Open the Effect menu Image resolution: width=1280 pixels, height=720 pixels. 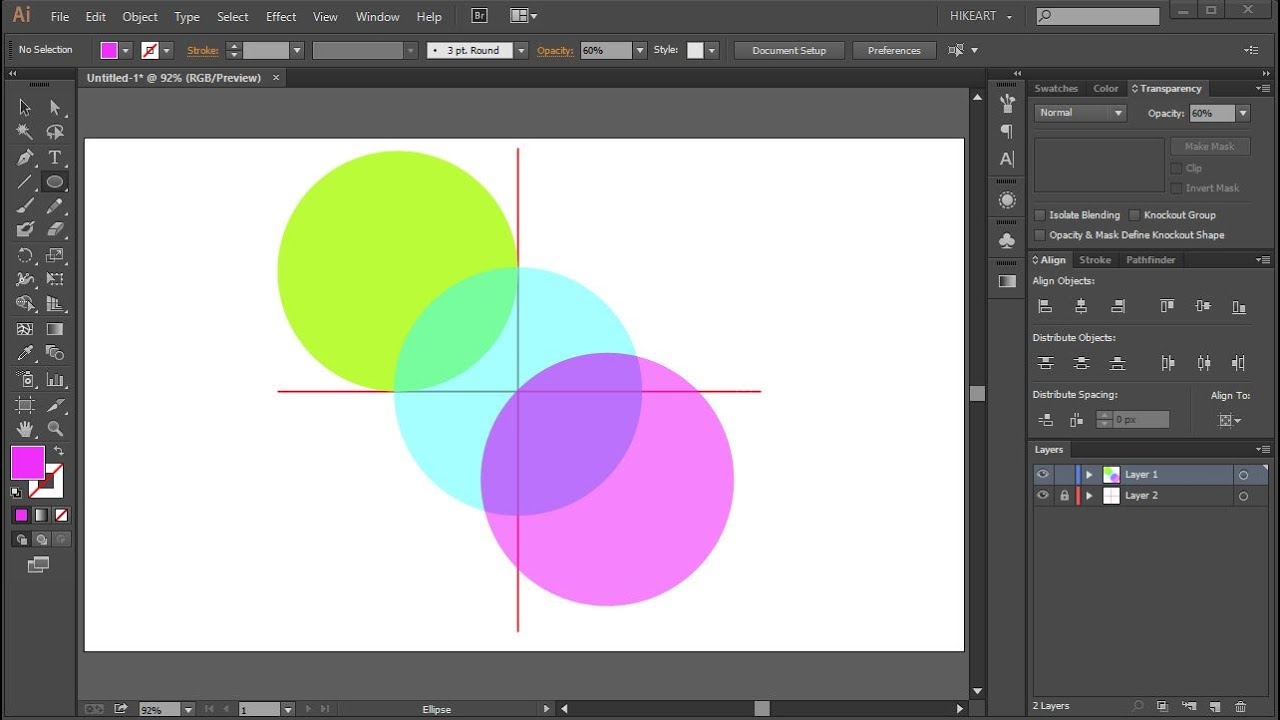[281, 17]
